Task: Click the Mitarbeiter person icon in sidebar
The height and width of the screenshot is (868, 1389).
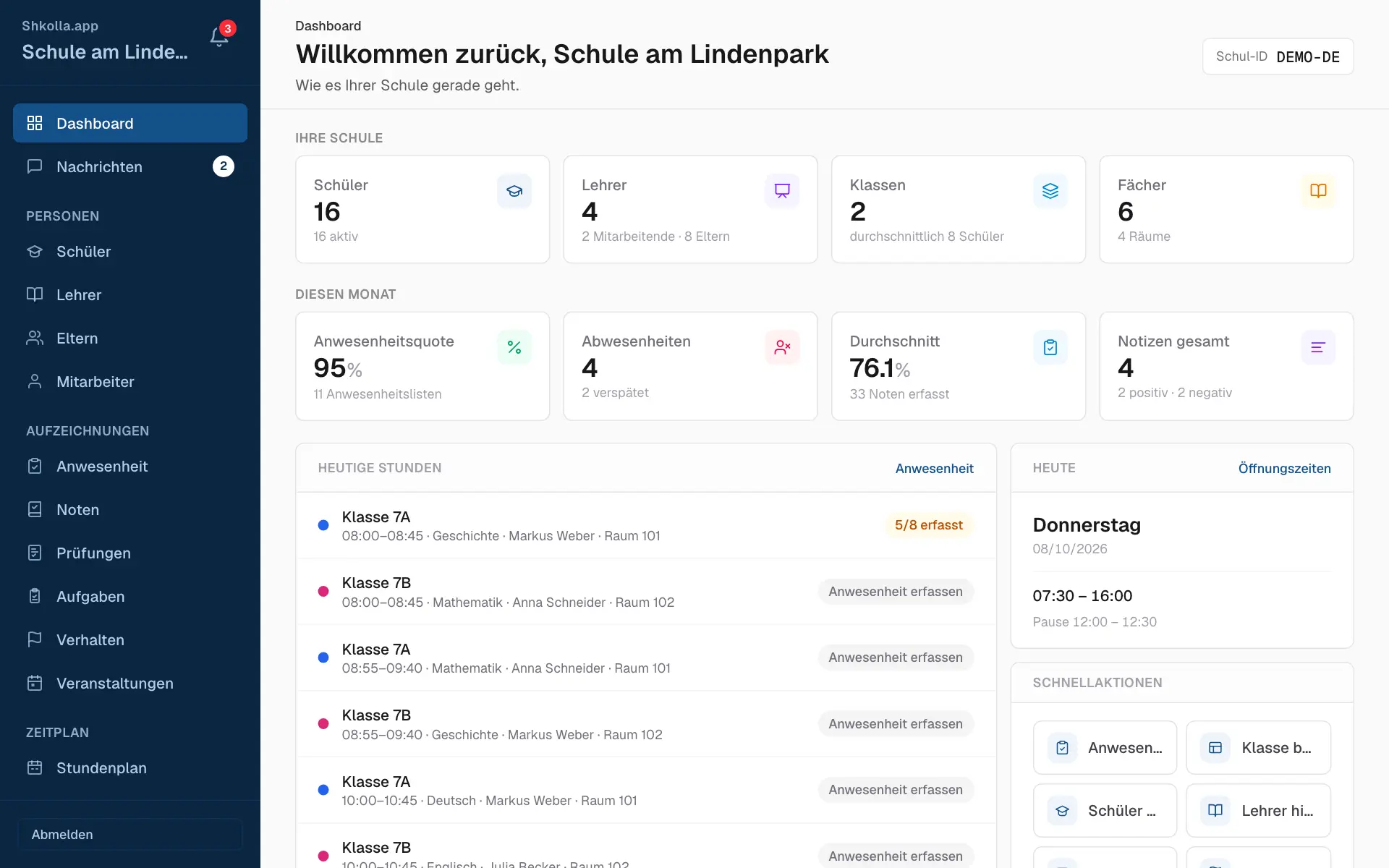Action: pyautogui.click(x=35, y=381)
